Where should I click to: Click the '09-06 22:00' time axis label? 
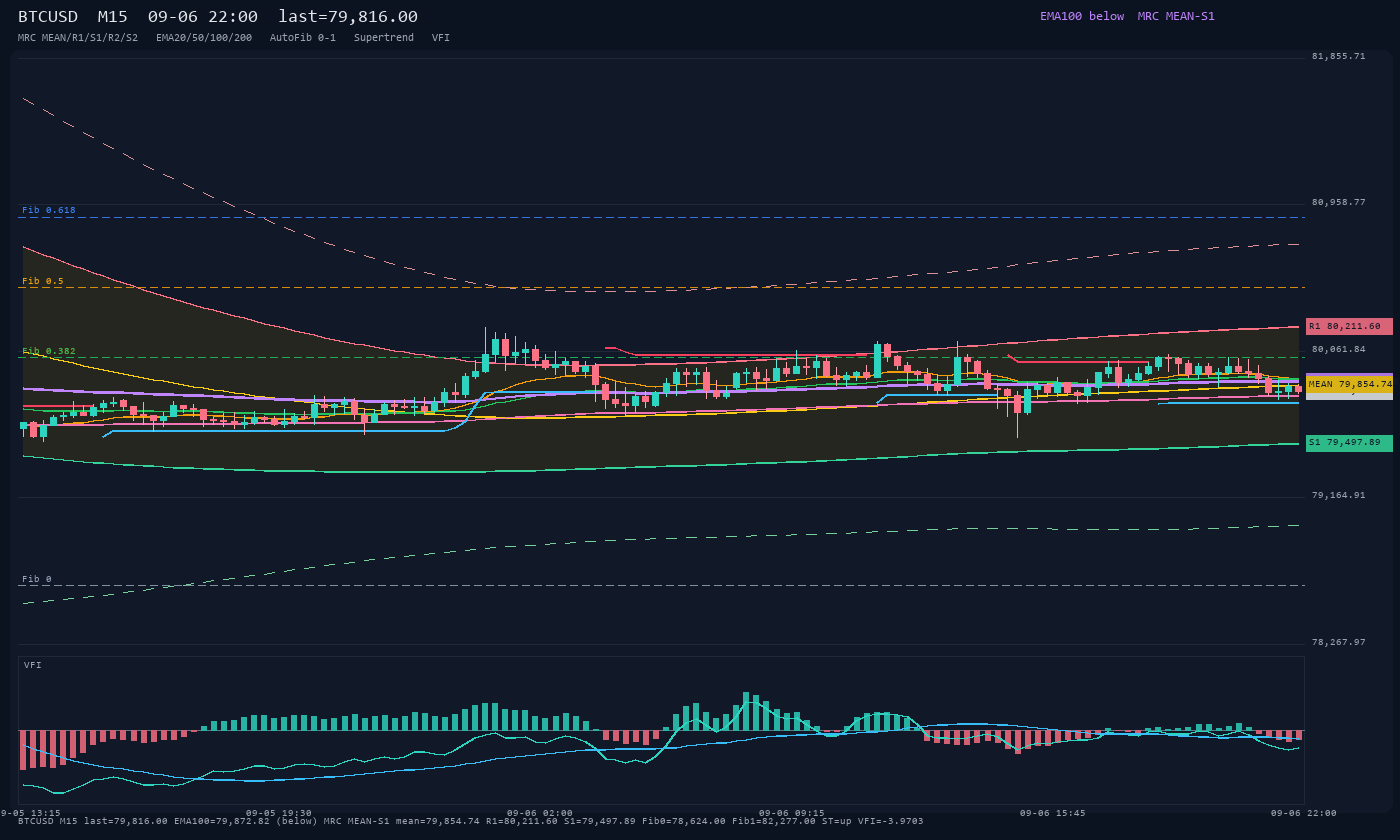(1303, 813)
